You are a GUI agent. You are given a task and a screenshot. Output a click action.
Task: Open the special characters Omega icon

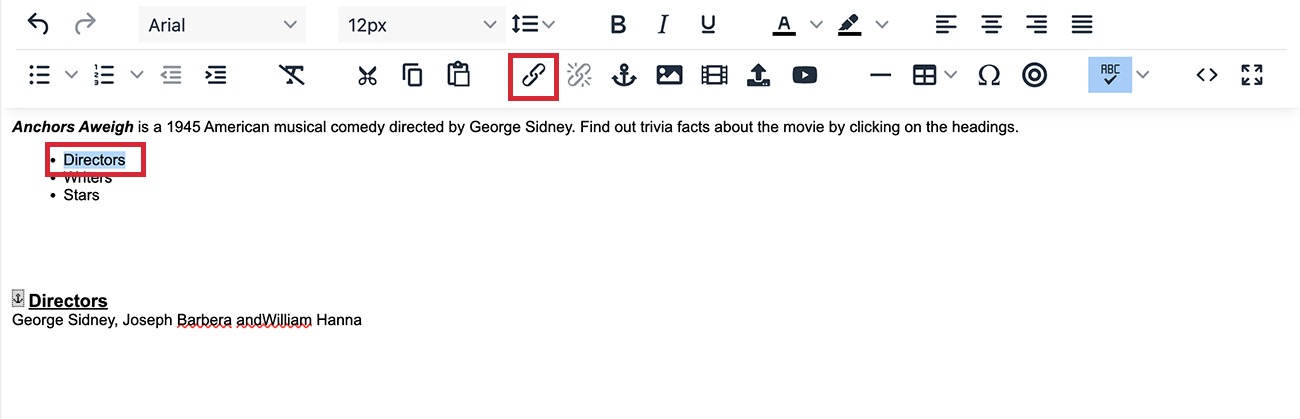(x=988, y=75)
